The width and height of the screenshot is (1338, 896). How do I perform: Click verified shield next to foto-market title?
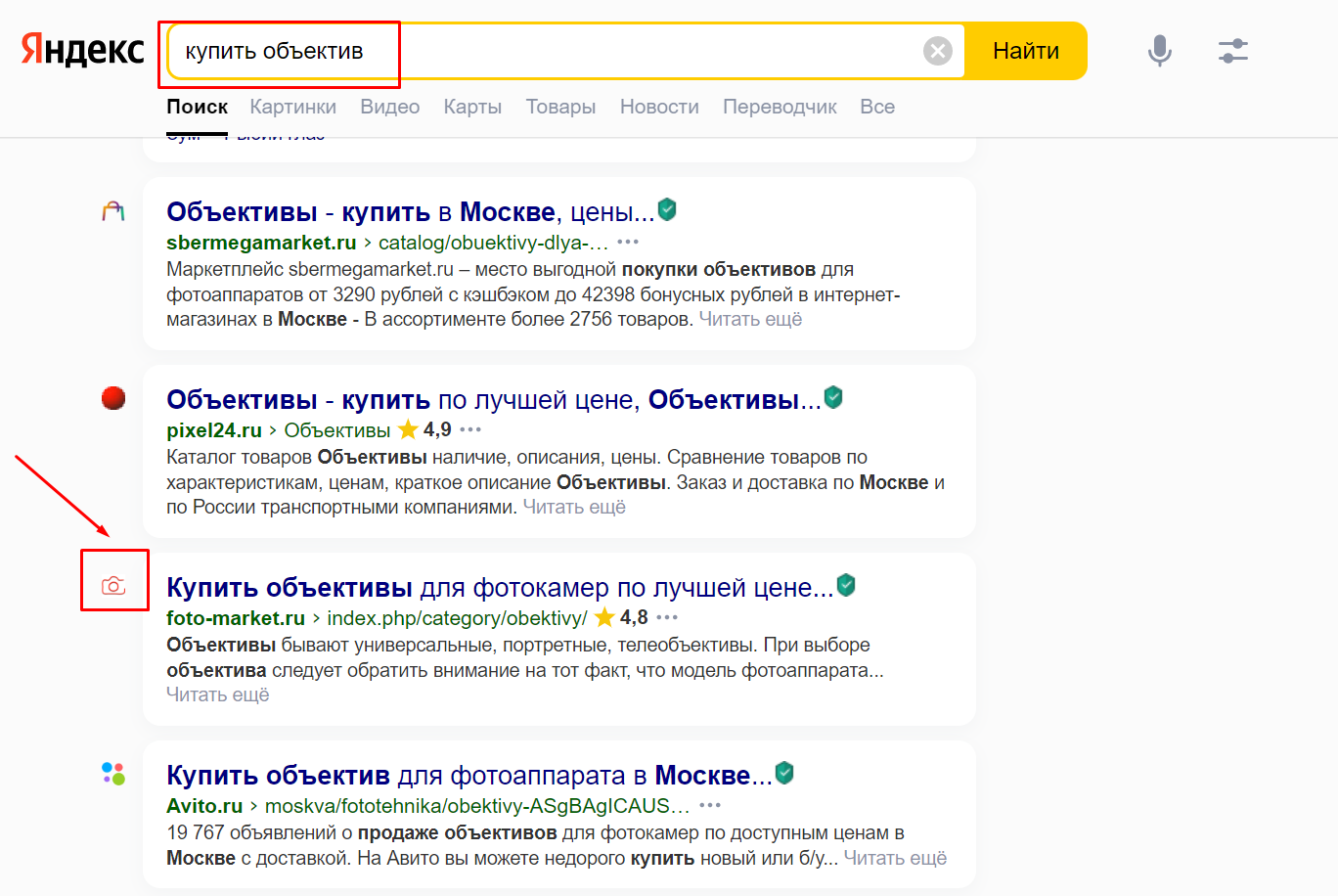click(846, 585)
